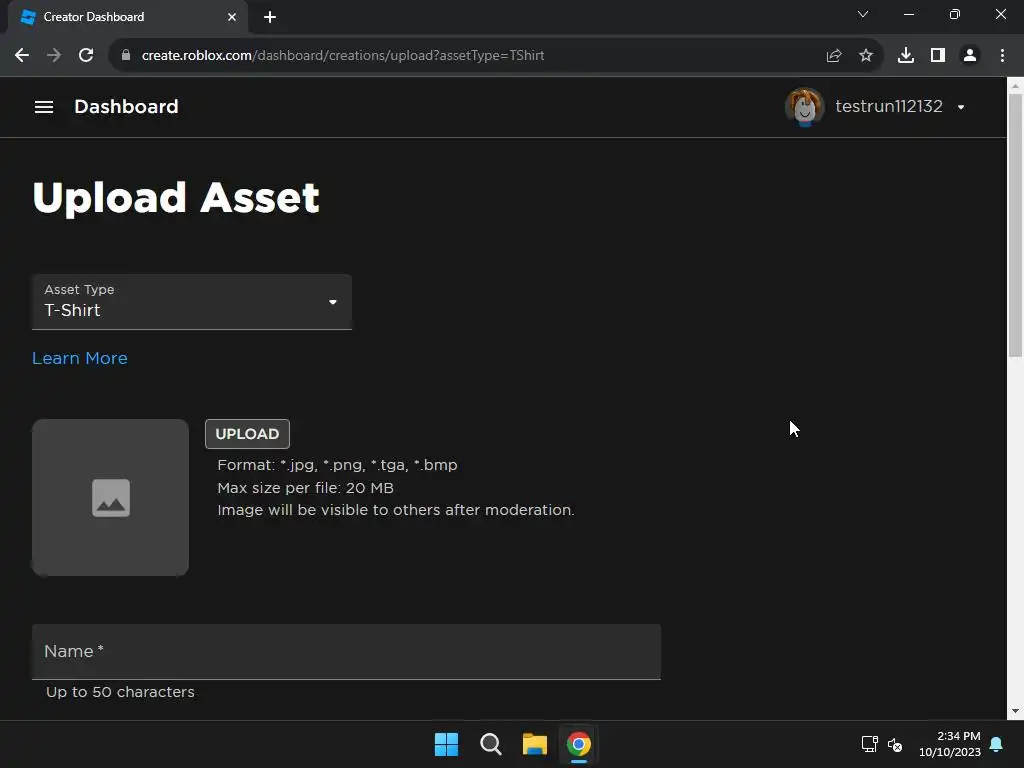Go back in browser history
The width and height of the screenshot is (1024, 768).
(x=22, y=56)
